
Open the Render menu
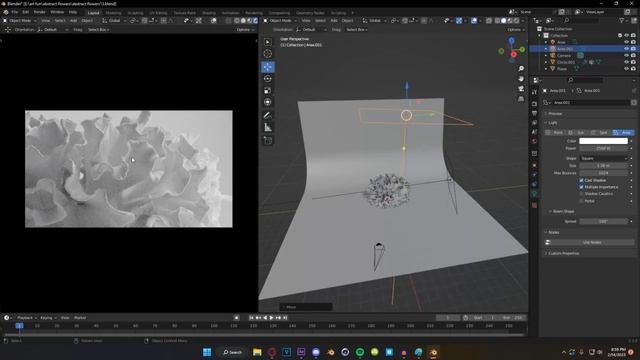click(40, 12)
